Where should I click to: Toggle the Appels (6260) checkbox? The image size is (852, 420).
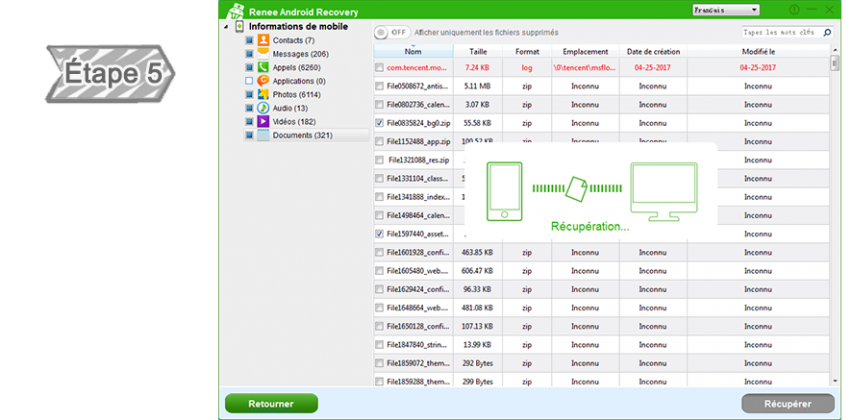click(249, 67)
